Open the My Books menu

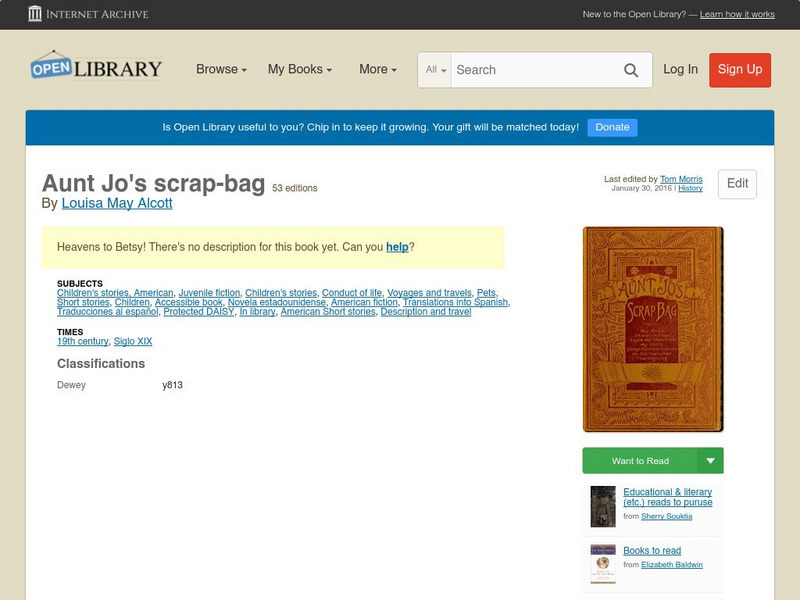click(297, 70)
